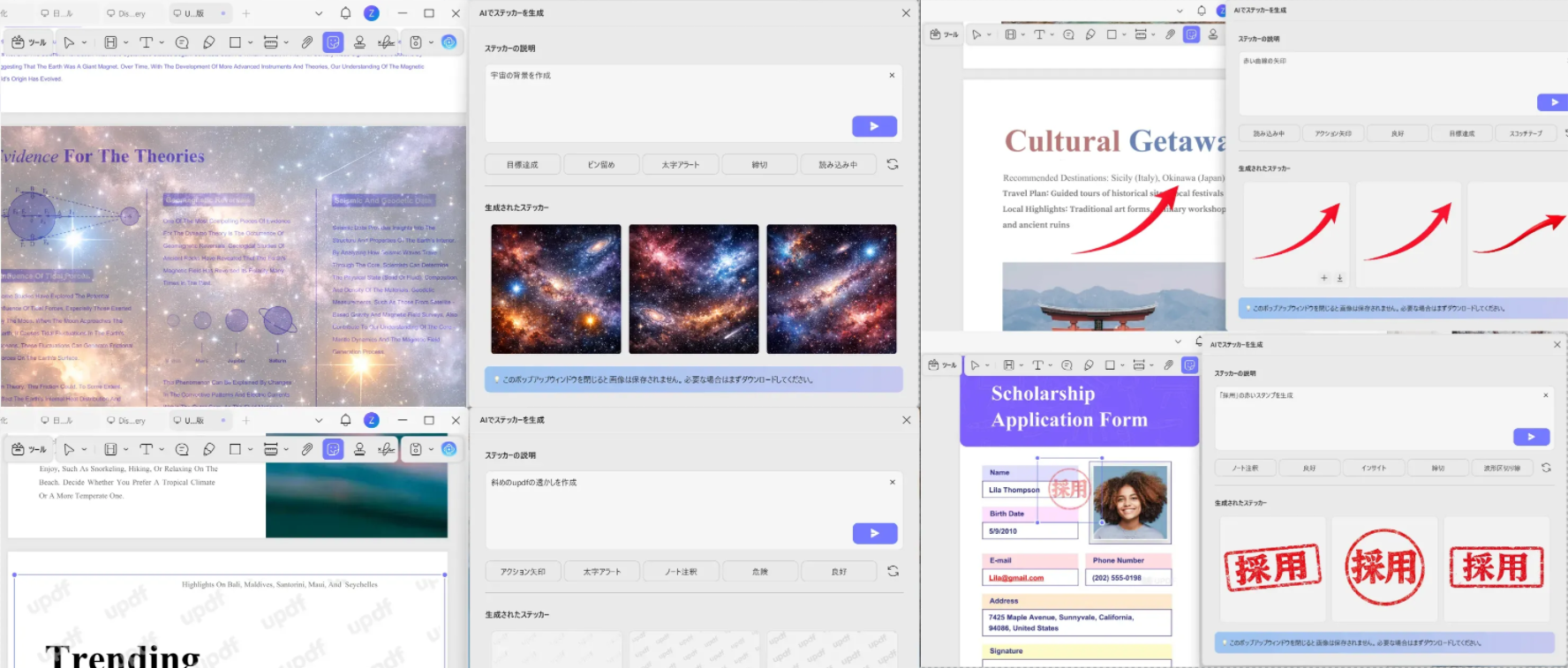This screenshot has width=1568, height=668.
Task: Open the Z account avatar in the space-background window
Action: (x=372, y=13)
